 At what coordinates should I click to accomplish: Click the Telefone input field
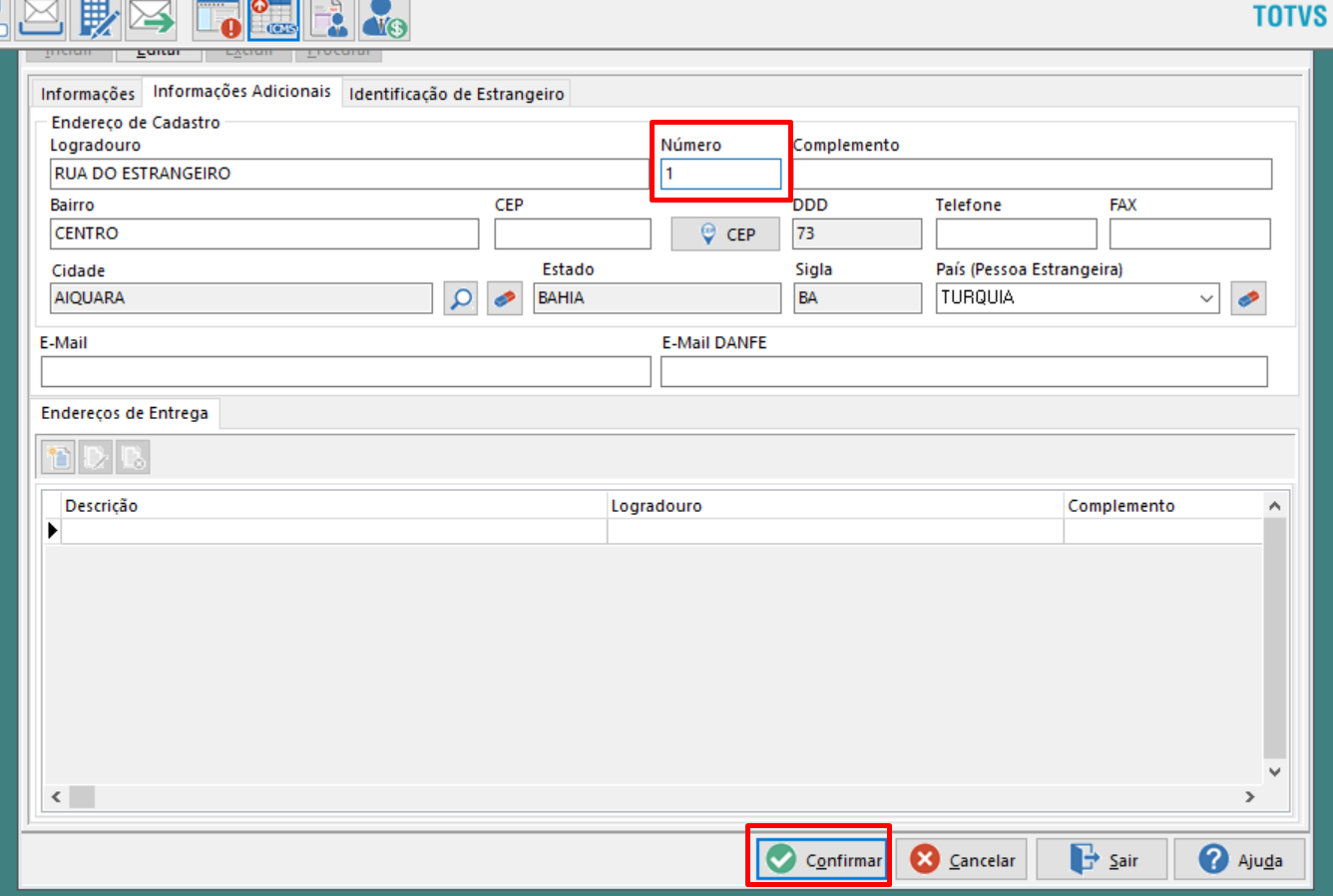1016,233
